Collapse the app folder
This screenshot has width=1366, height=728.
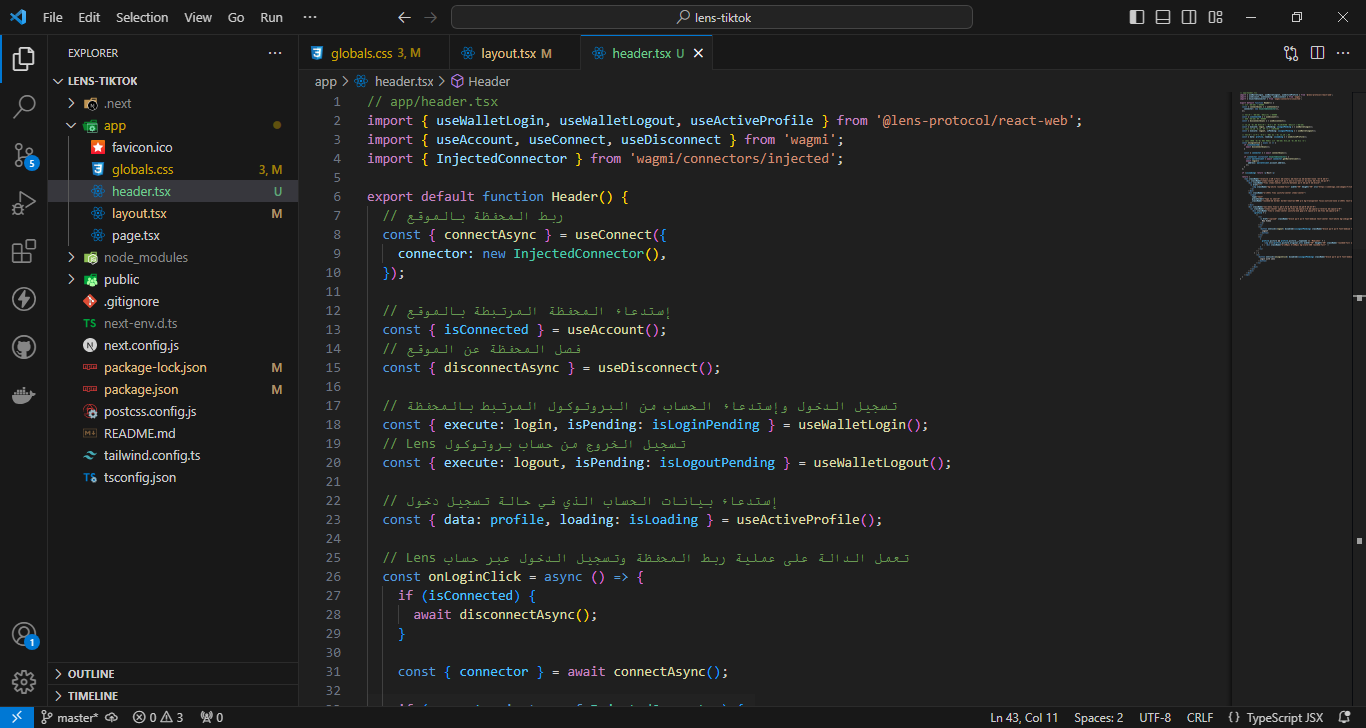[x=114, y=126]
